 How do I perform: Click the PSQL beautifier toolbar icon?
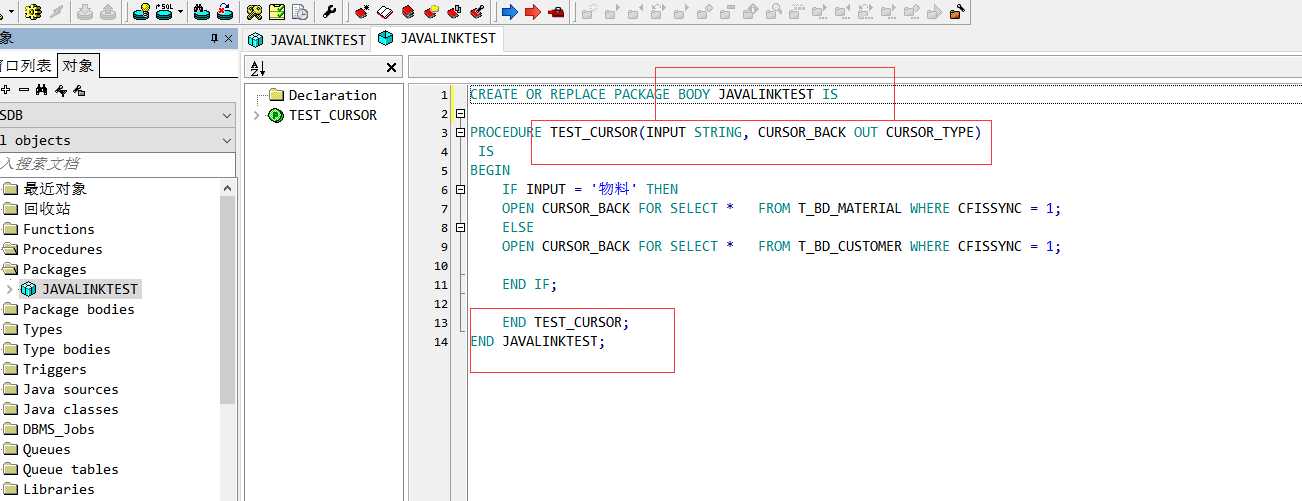click(x=164, y=12)
